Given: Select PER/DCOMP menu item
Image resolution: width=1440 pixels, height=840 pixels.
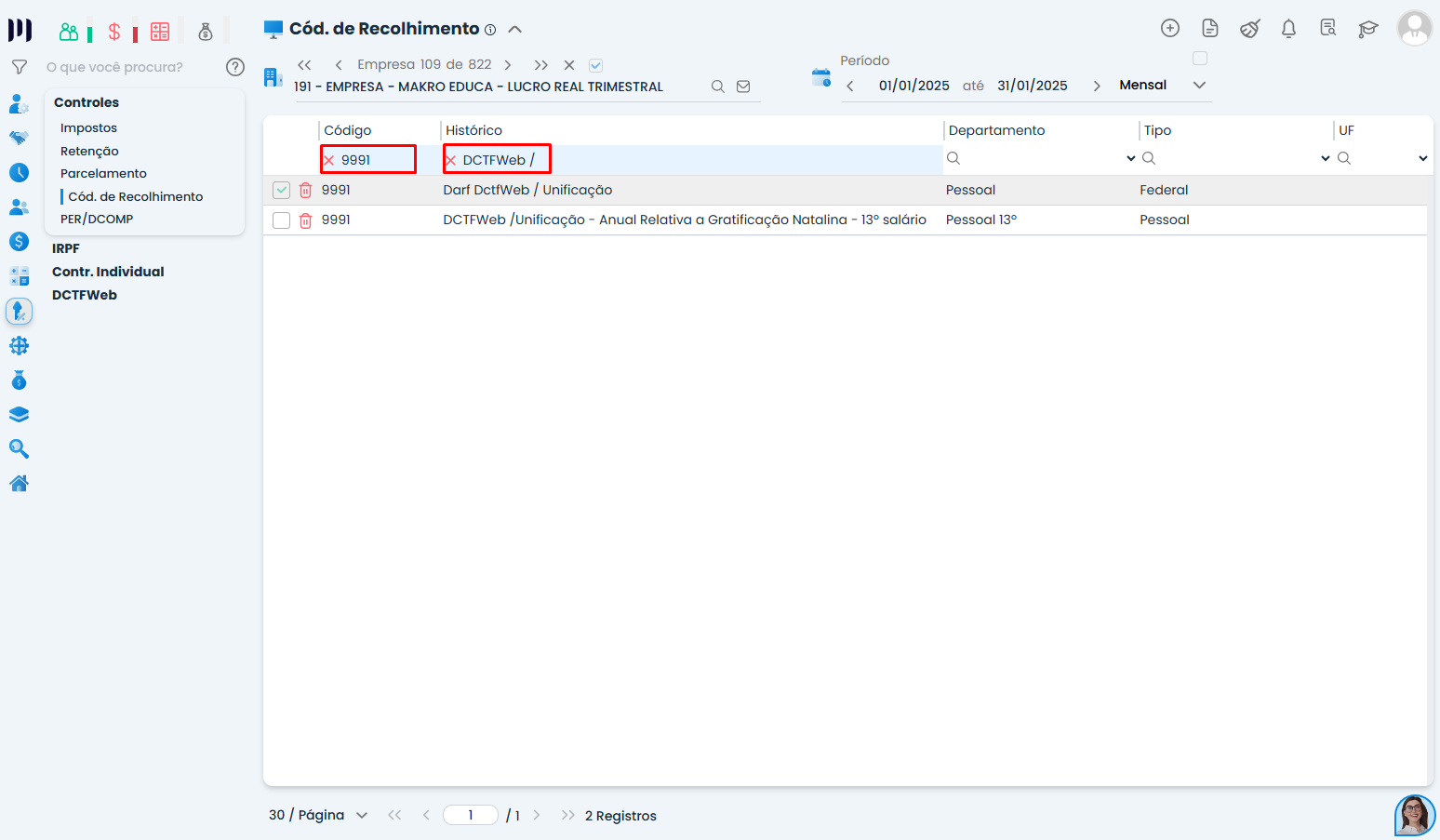Looking at the screenshot, I should [x=97, y=220].
